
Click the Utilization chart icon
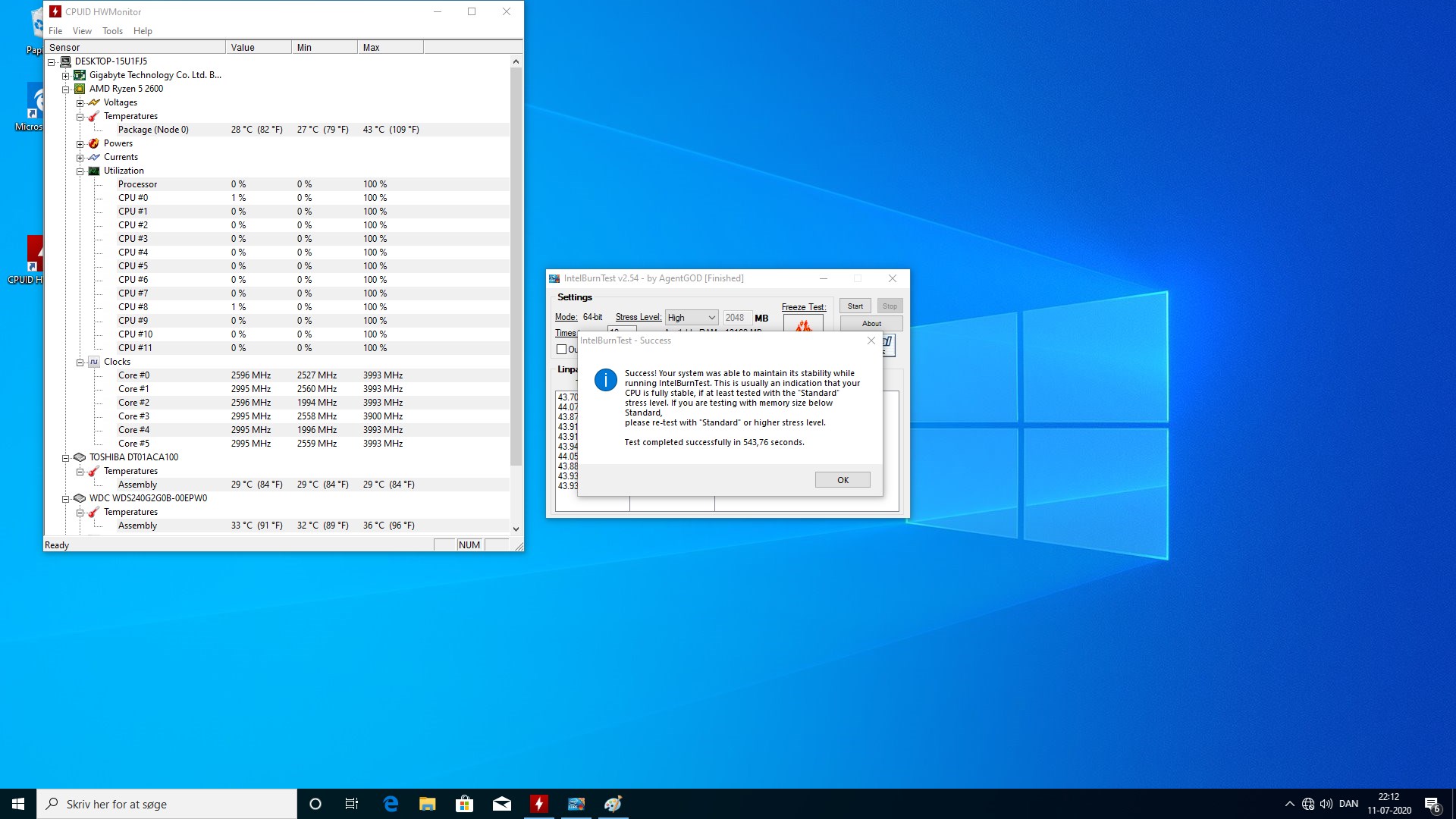tap(94, 171)
